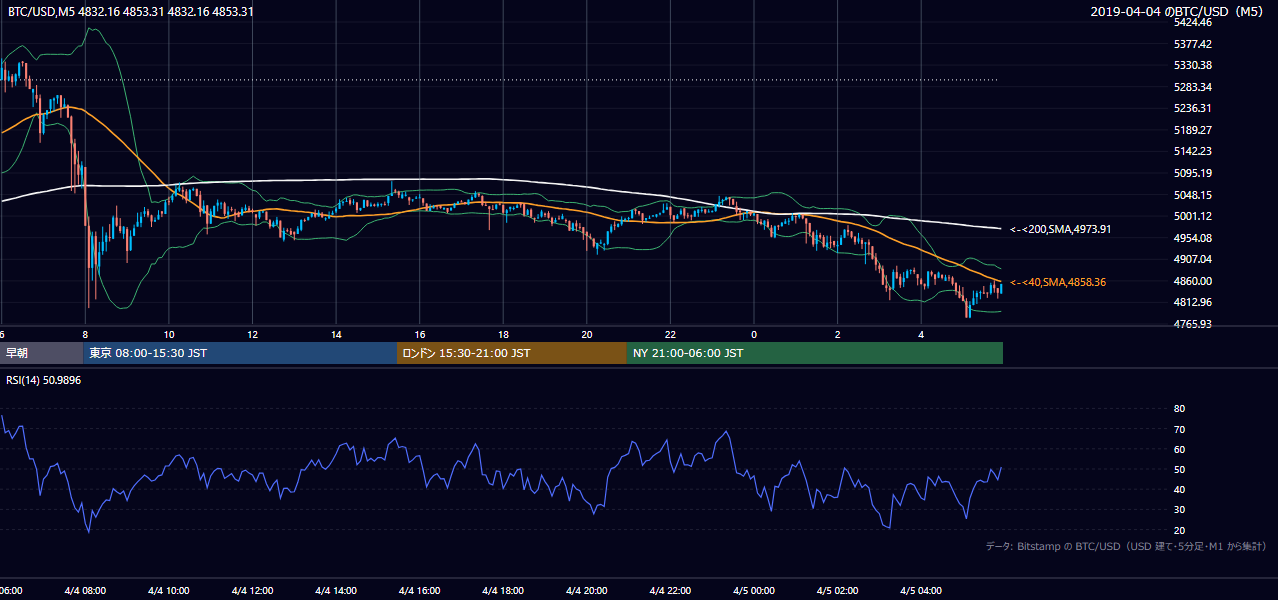This screenshot has width=1278, height=600.
Task: Click hour marker 10 under price chart
Action: 169,334
